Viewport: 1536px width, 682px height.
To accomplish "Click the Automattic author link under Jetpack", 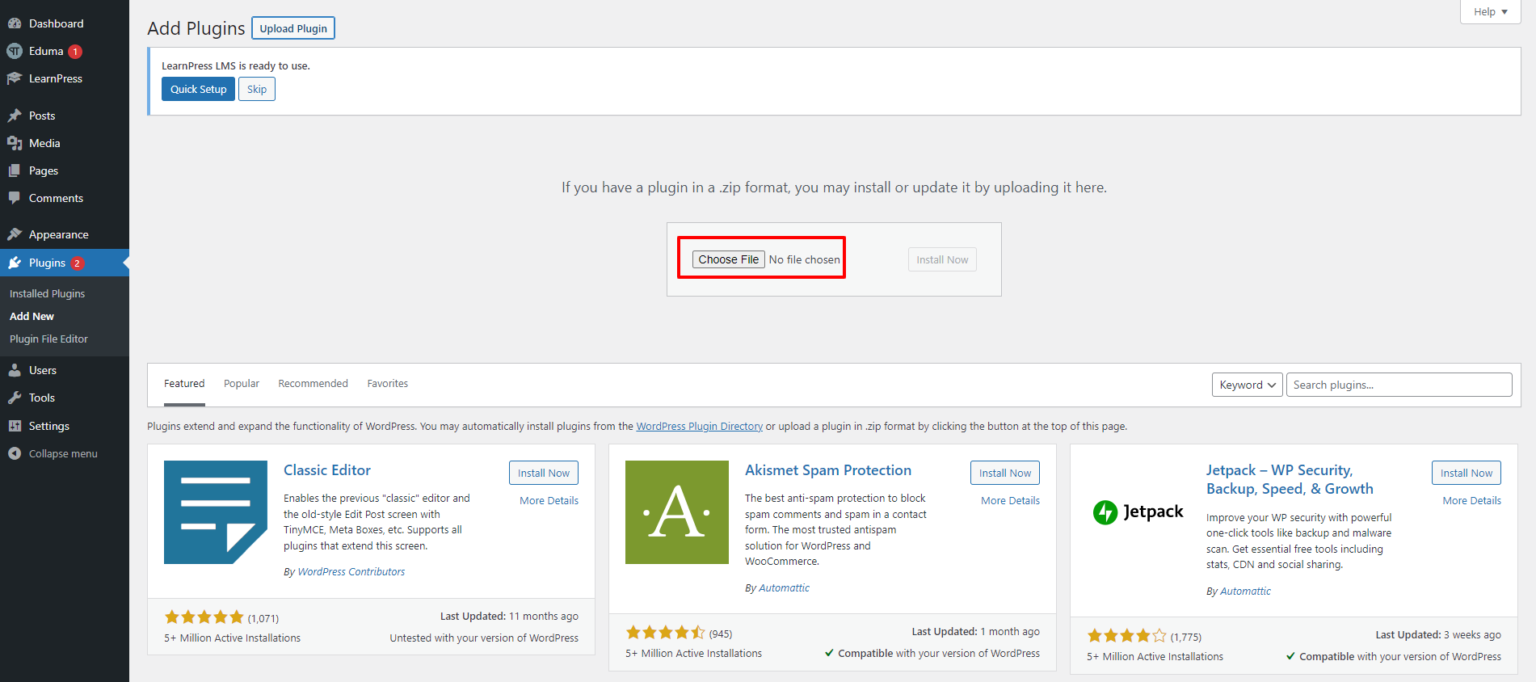I will point(1245,591).
